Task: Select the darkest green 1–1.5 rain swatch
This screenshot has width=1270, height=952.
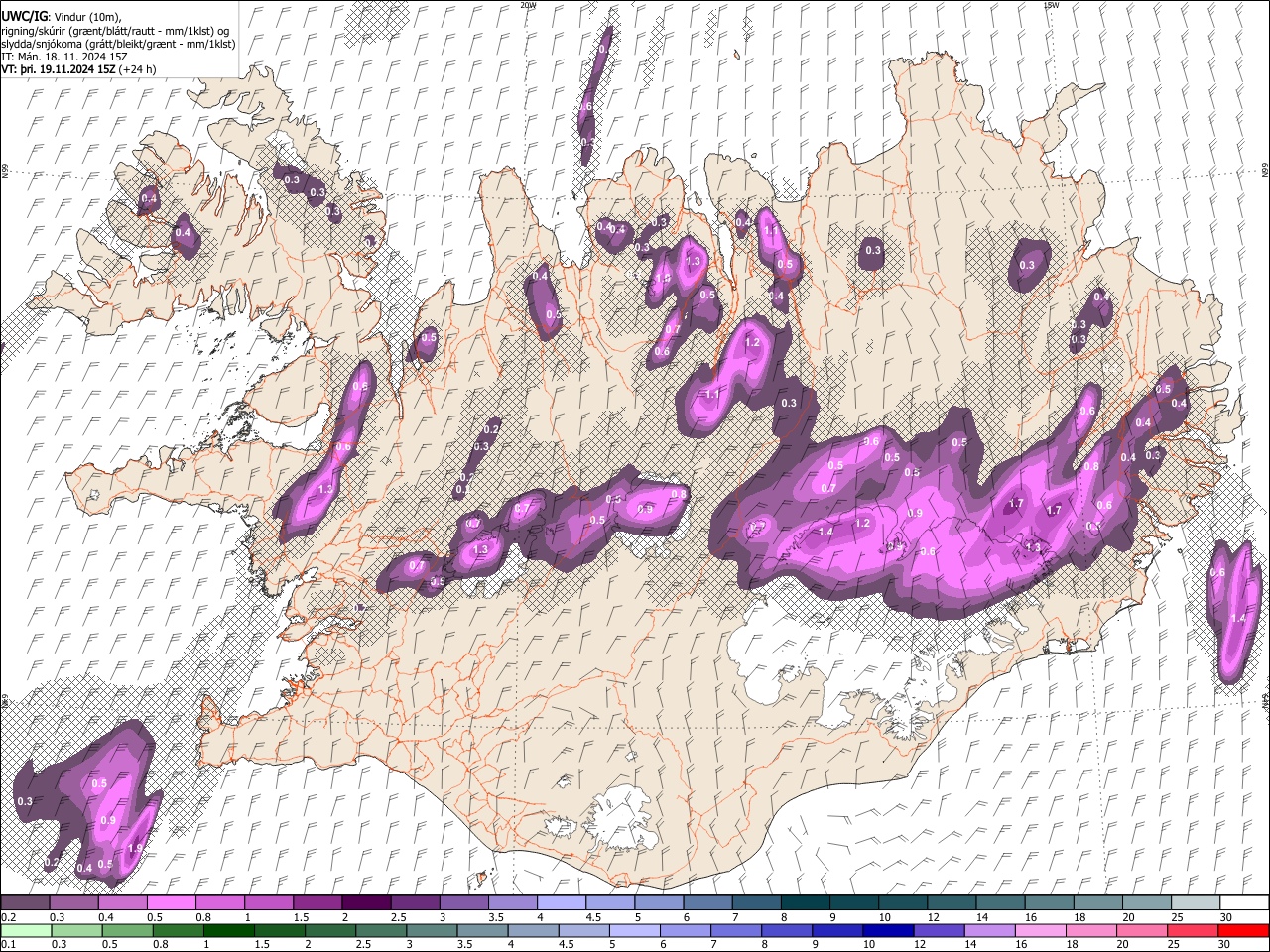Action: [x=228, y=930]
